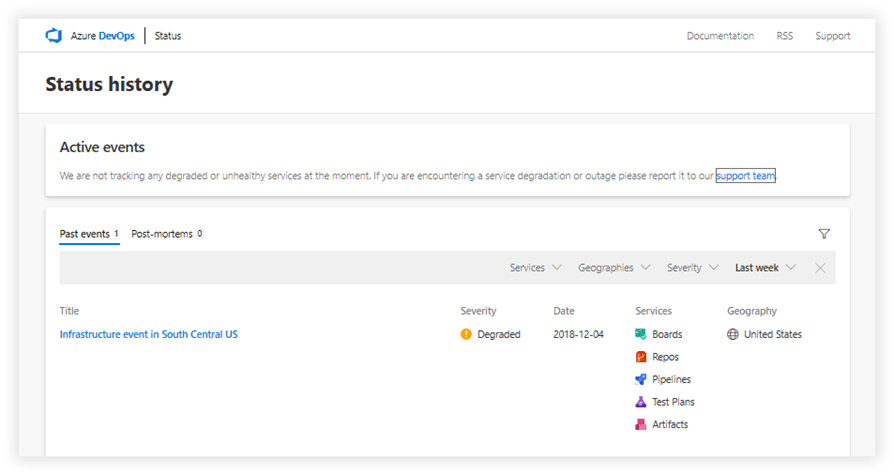Click the filter funnel icon
This screenshot has width=894, height=475.
[x=824, y=234]
